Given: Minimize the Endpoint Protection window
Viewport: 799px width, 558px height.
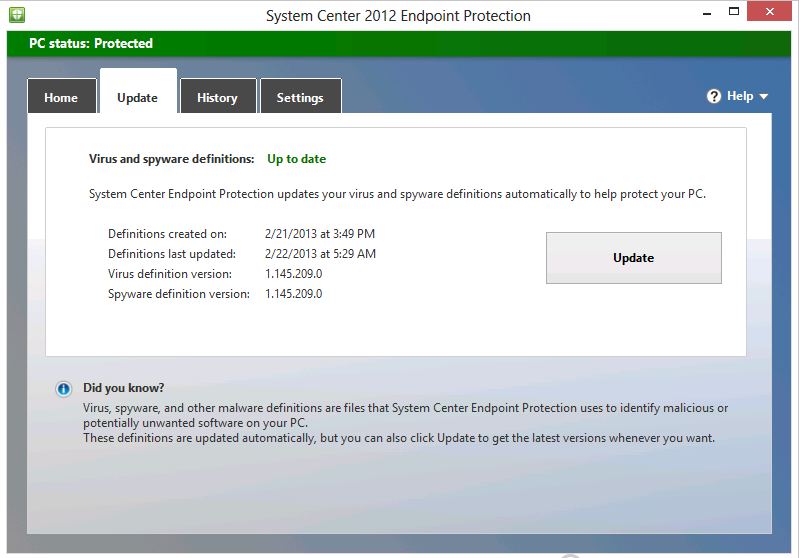Looking at the screenshot, I should [x=706, y=14].
